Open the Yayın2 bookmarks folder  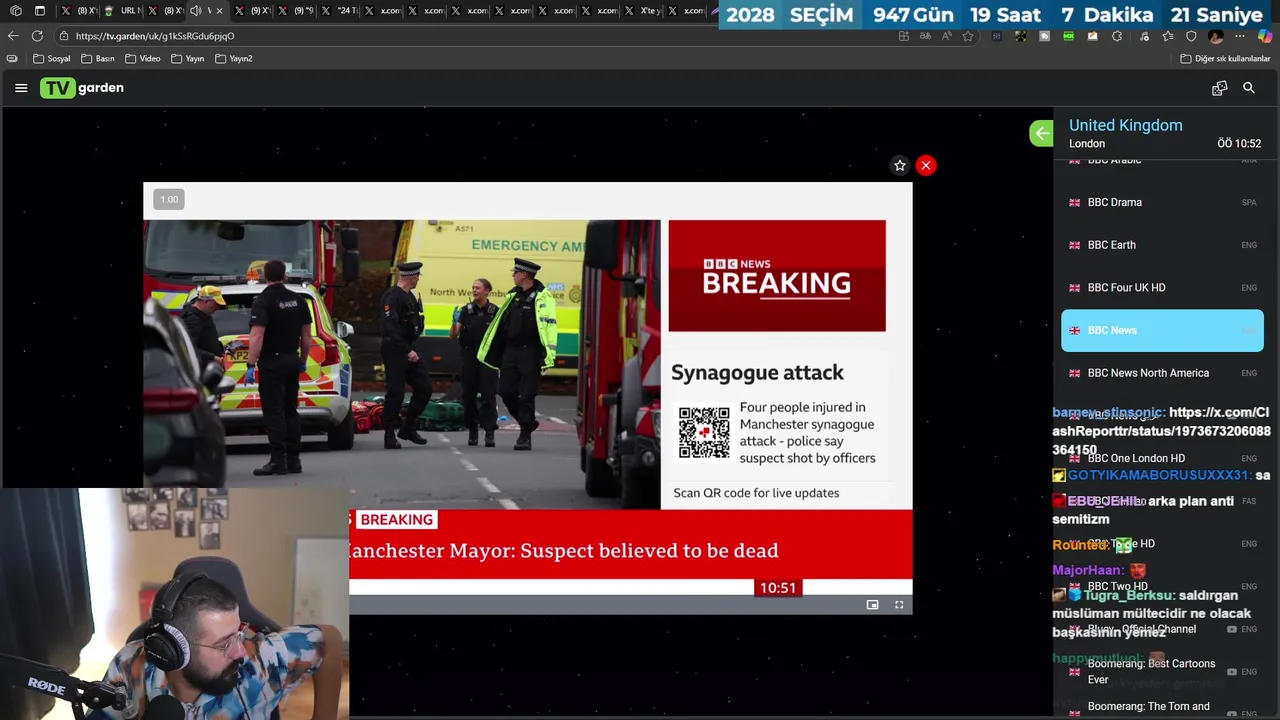coord(234,59)
